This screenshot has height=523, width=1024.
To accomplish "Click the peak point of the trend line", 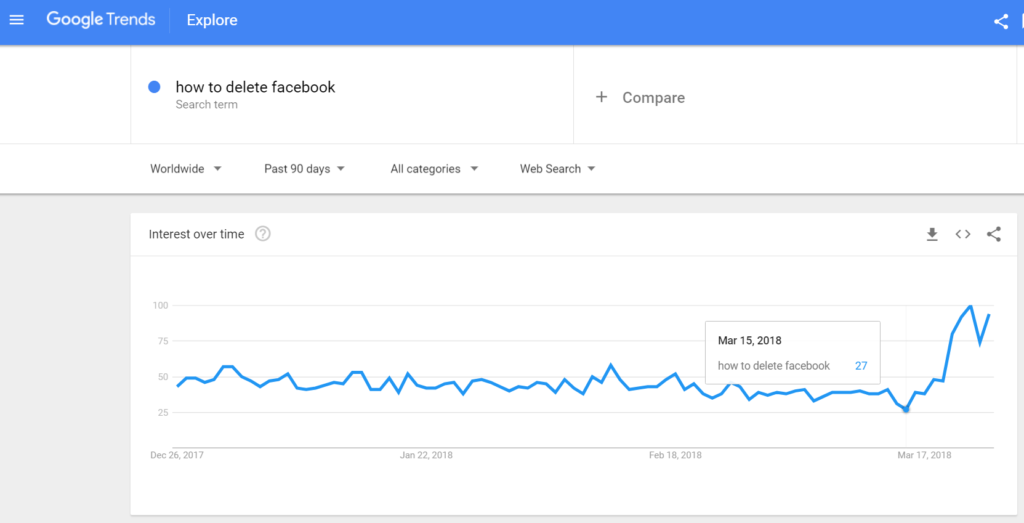I will pos(970,306).
